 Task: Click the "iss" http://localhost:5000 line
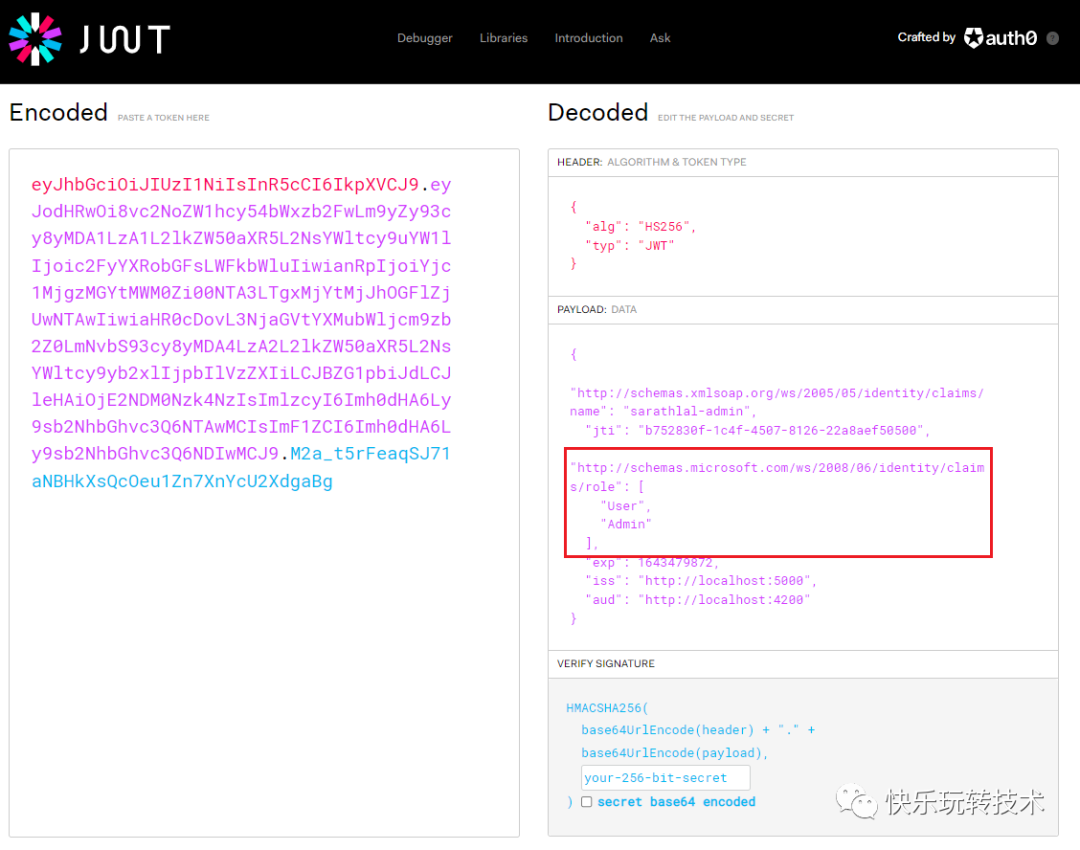point(700,581)
